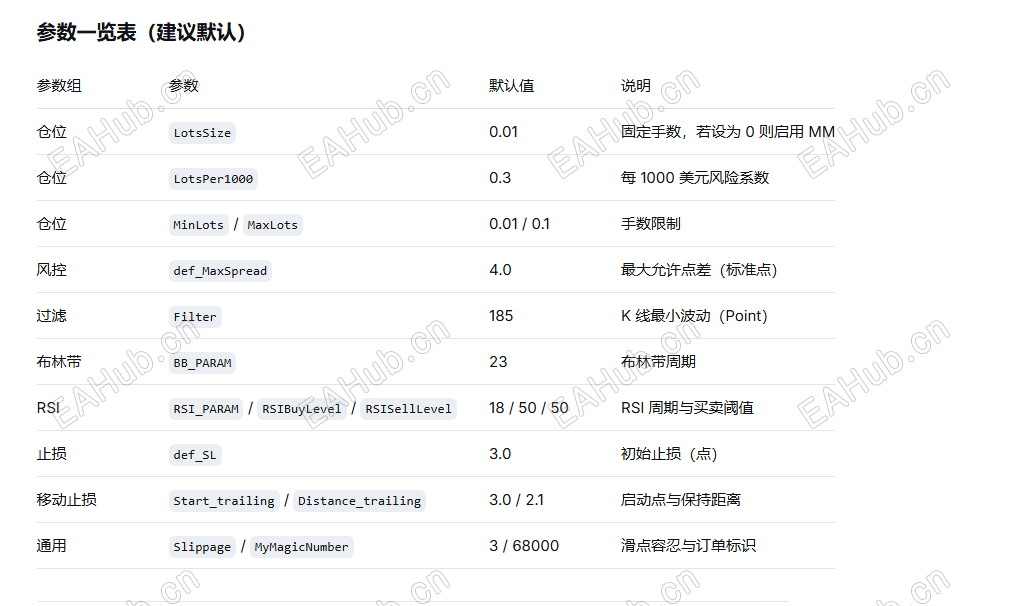Click default value 0.01 for LotsSize

click(504, 132)
